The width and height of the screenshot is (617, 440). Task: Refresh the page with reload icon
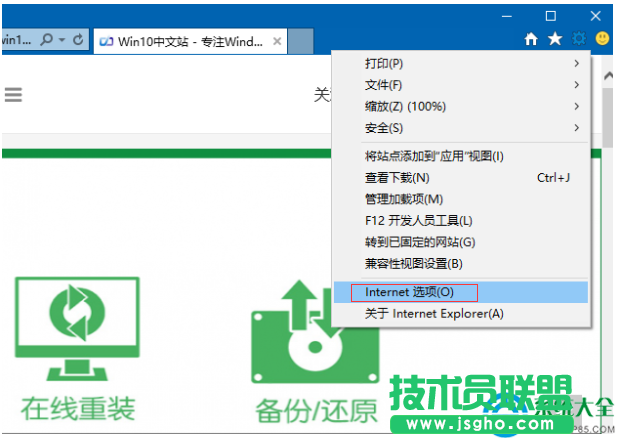(78, 39)
